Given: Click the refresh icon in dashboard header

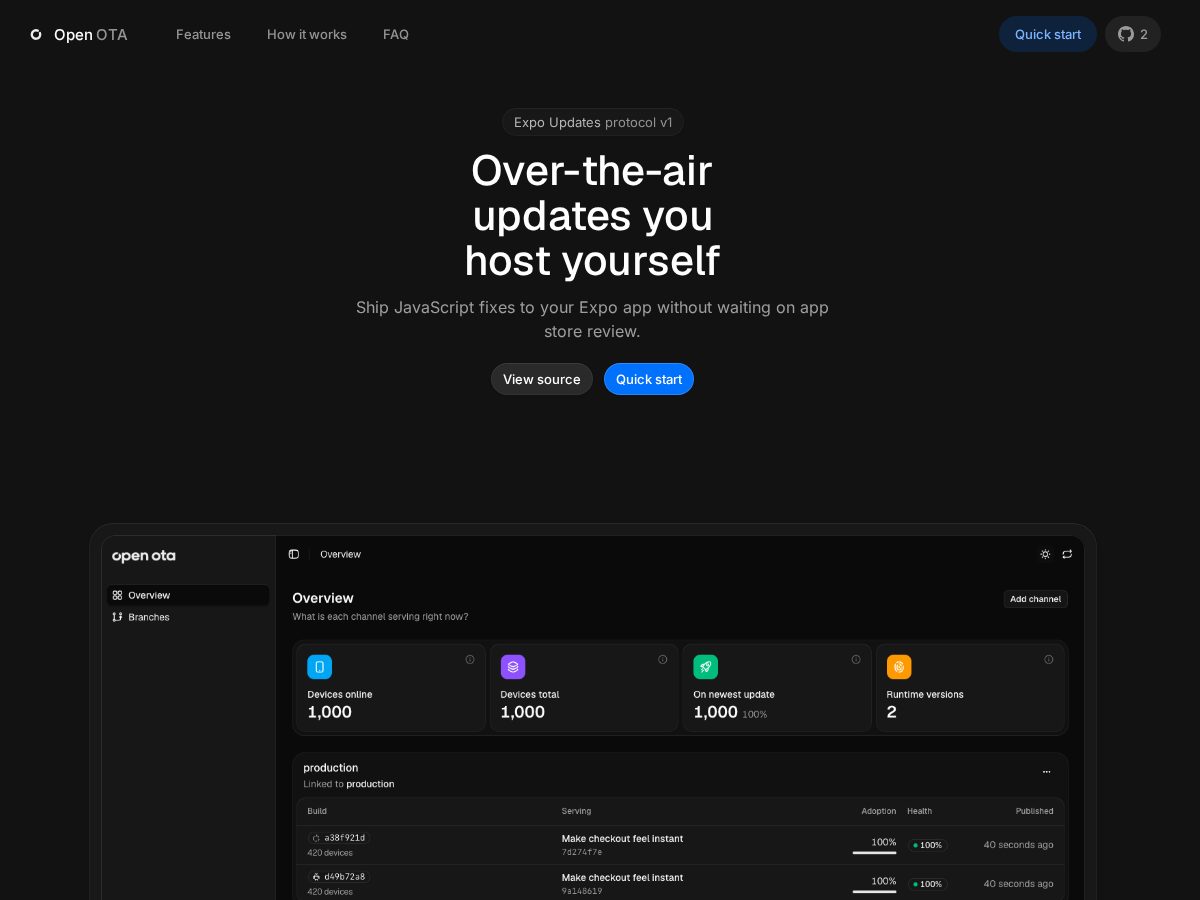Looking at the screenshot, I should click(x=1067, y=554).
